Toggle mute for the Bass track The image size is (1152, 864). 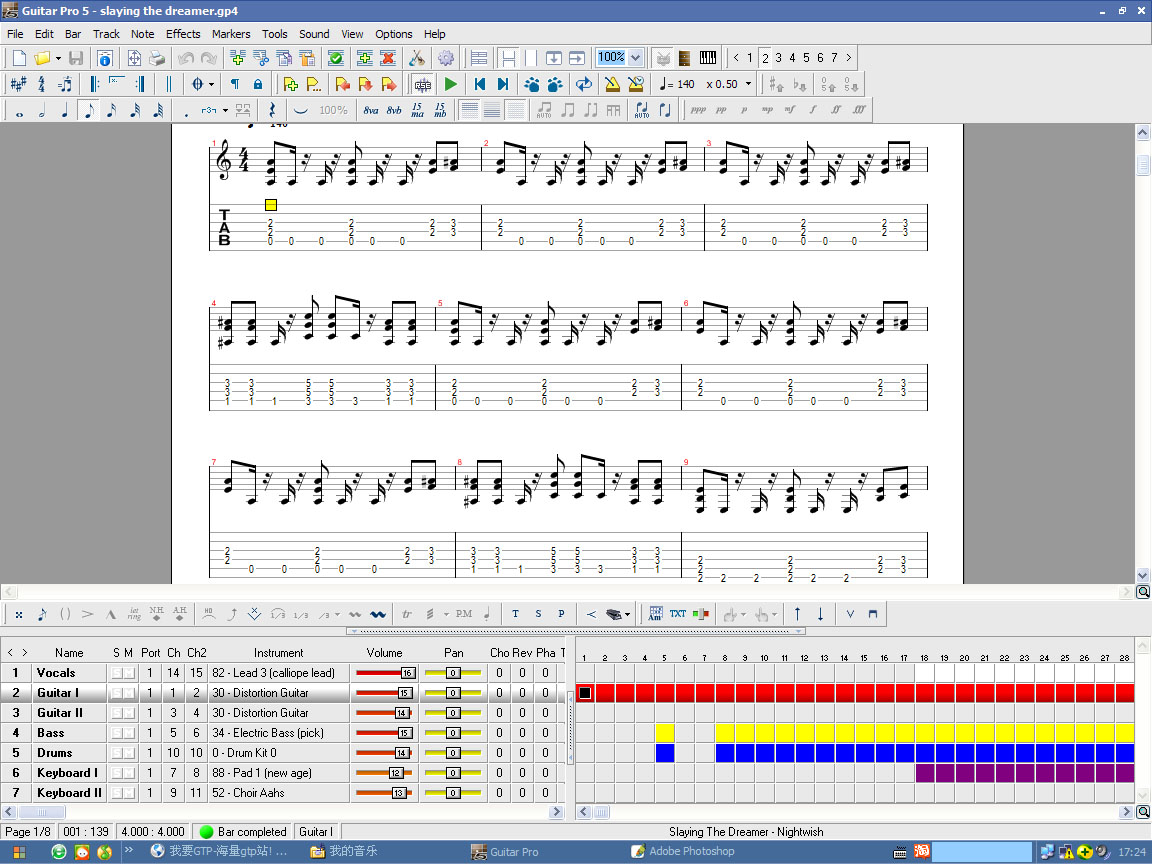129,733
